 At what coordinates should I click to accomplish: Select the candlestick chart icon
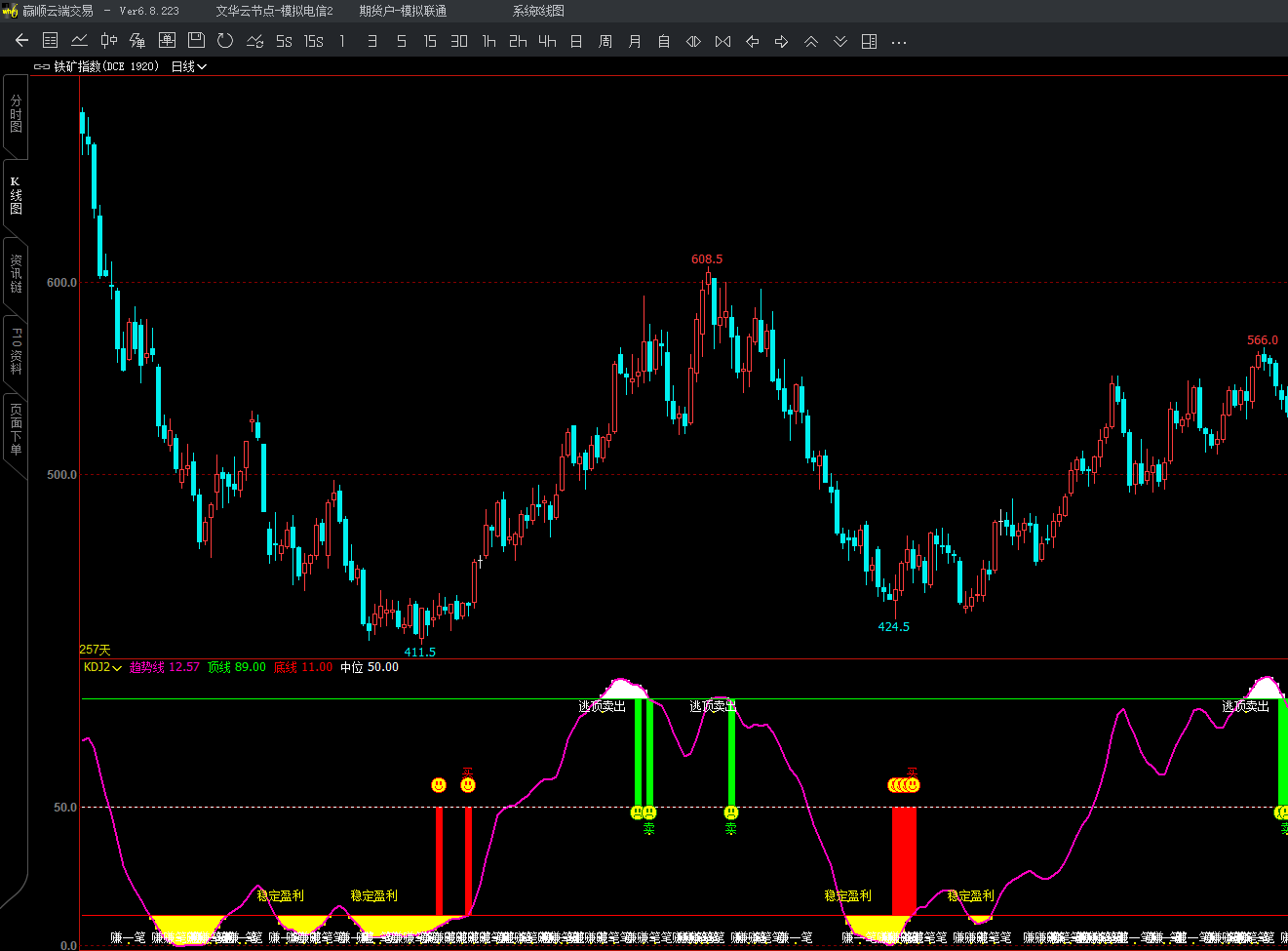click(109, 41)
